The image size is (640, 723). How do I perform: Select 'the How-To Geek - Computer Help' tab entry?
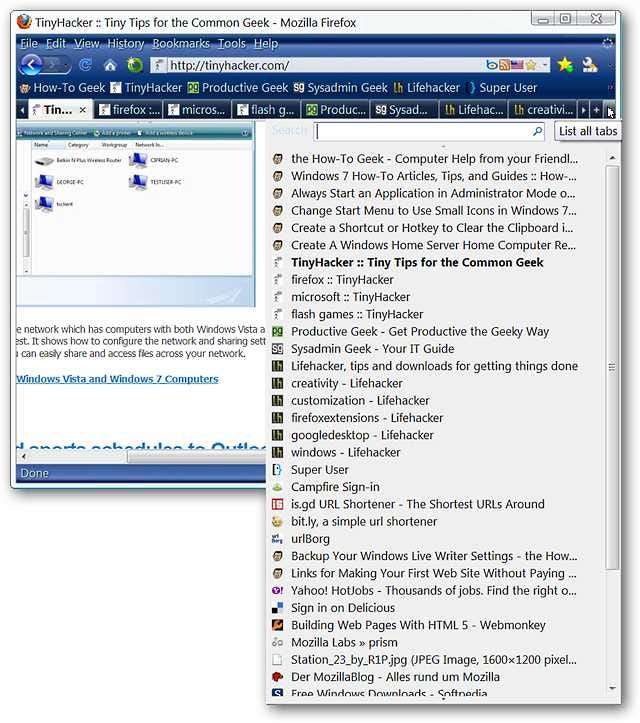pyautogui.click(x=434, y=159)
